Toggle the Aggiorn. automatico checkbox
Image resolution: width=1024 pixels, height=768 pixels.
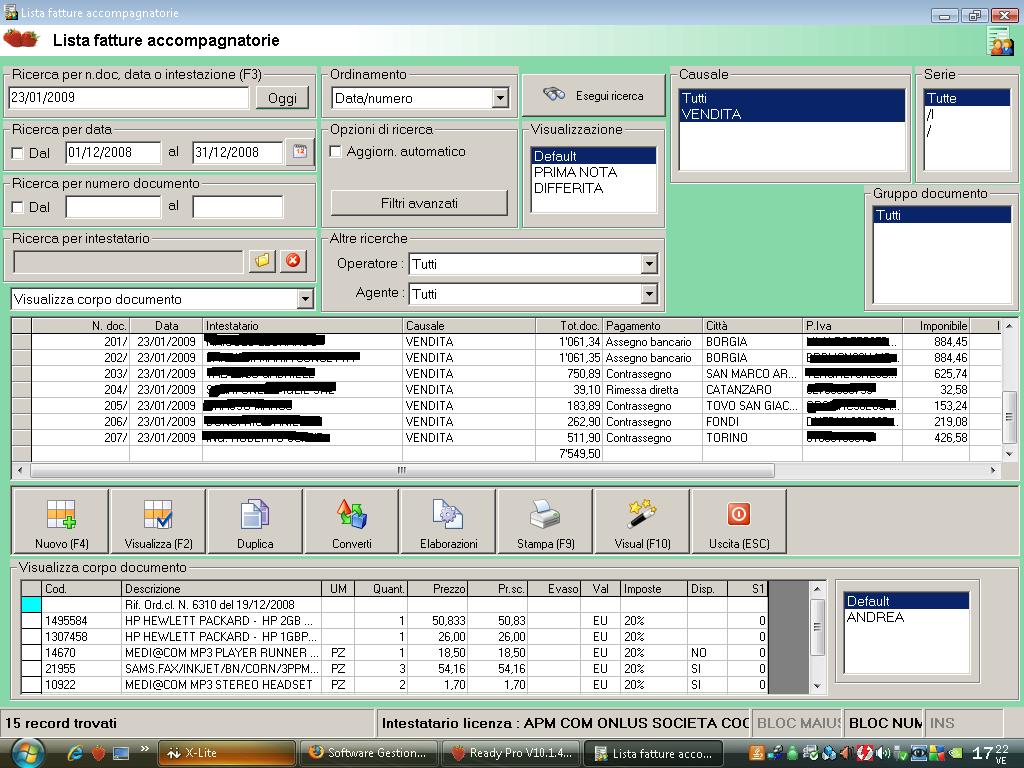pos(336,152)
